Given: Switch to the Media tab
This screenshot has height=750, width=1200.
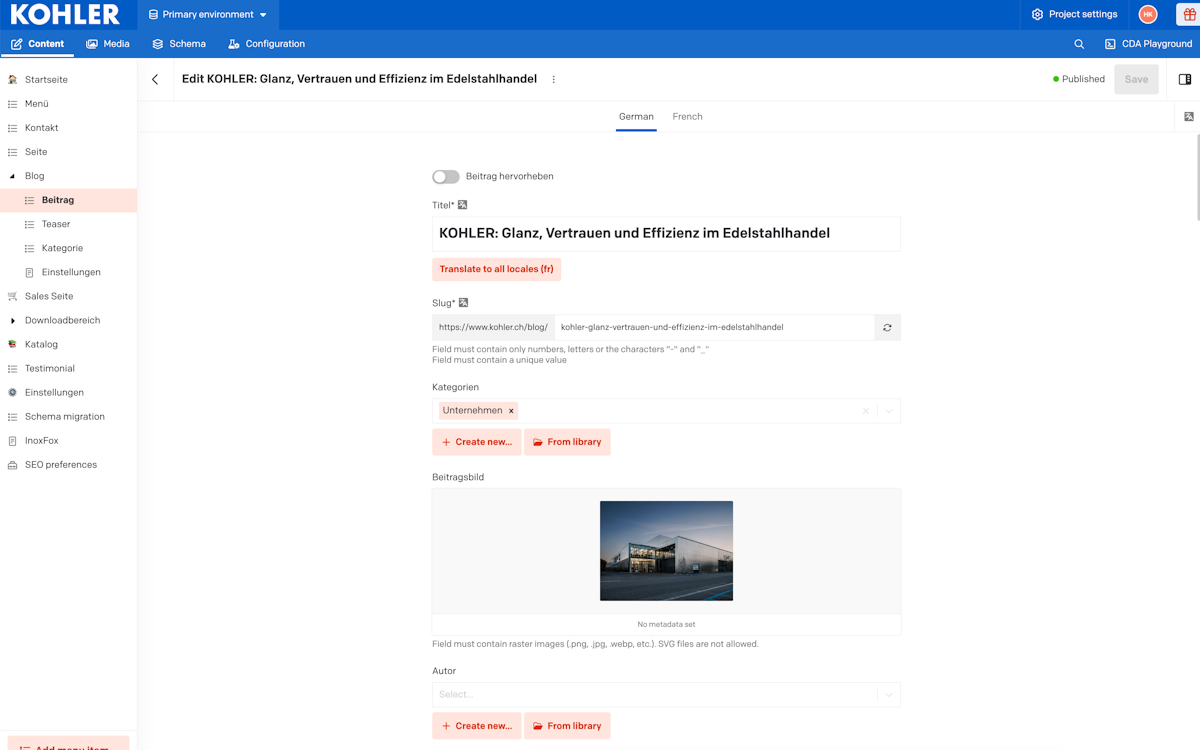Looking at the screenshot, I should (108, 44).
